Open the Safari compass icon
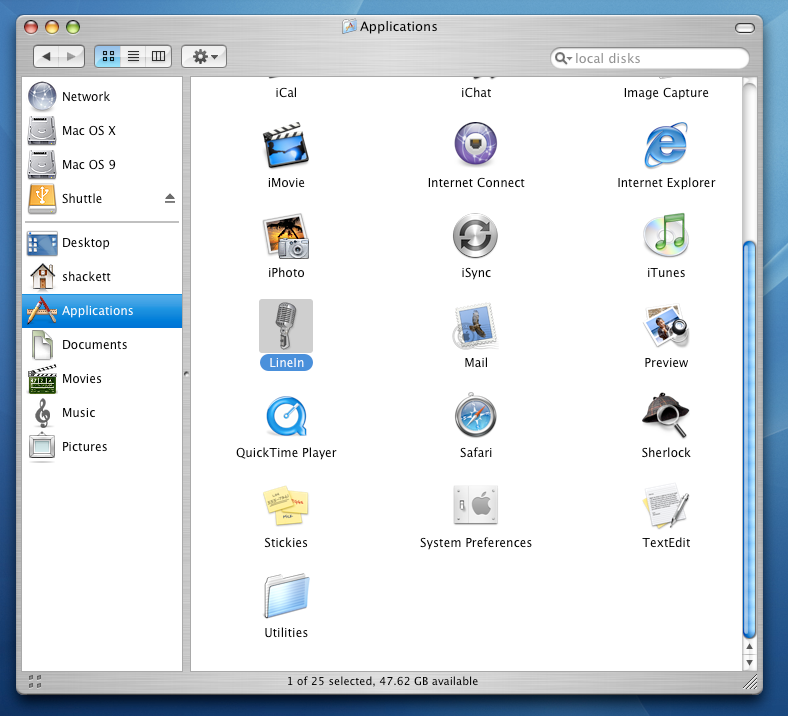 (x=475, y=416)
